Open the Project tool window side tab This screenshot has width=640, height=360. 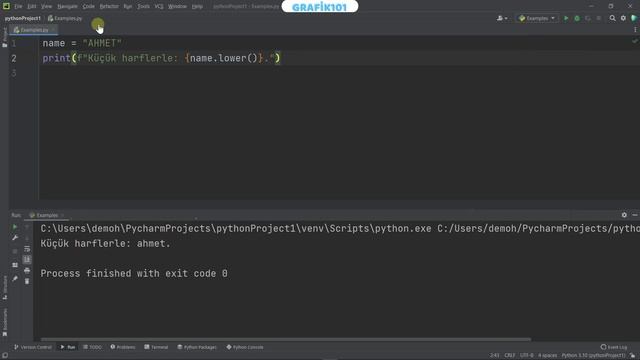[4, 37]
